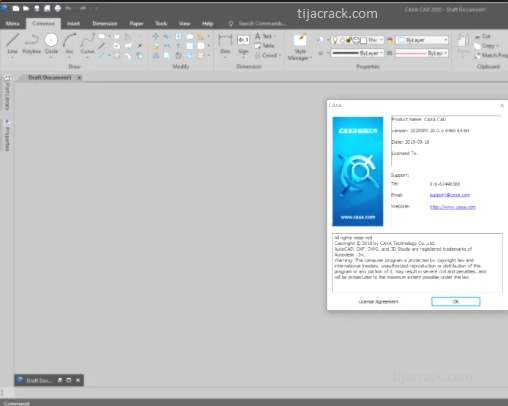This screenshot has height=406, width=508.
Task: Toggle layer on/off light bulb
Action: pos(335,40)
